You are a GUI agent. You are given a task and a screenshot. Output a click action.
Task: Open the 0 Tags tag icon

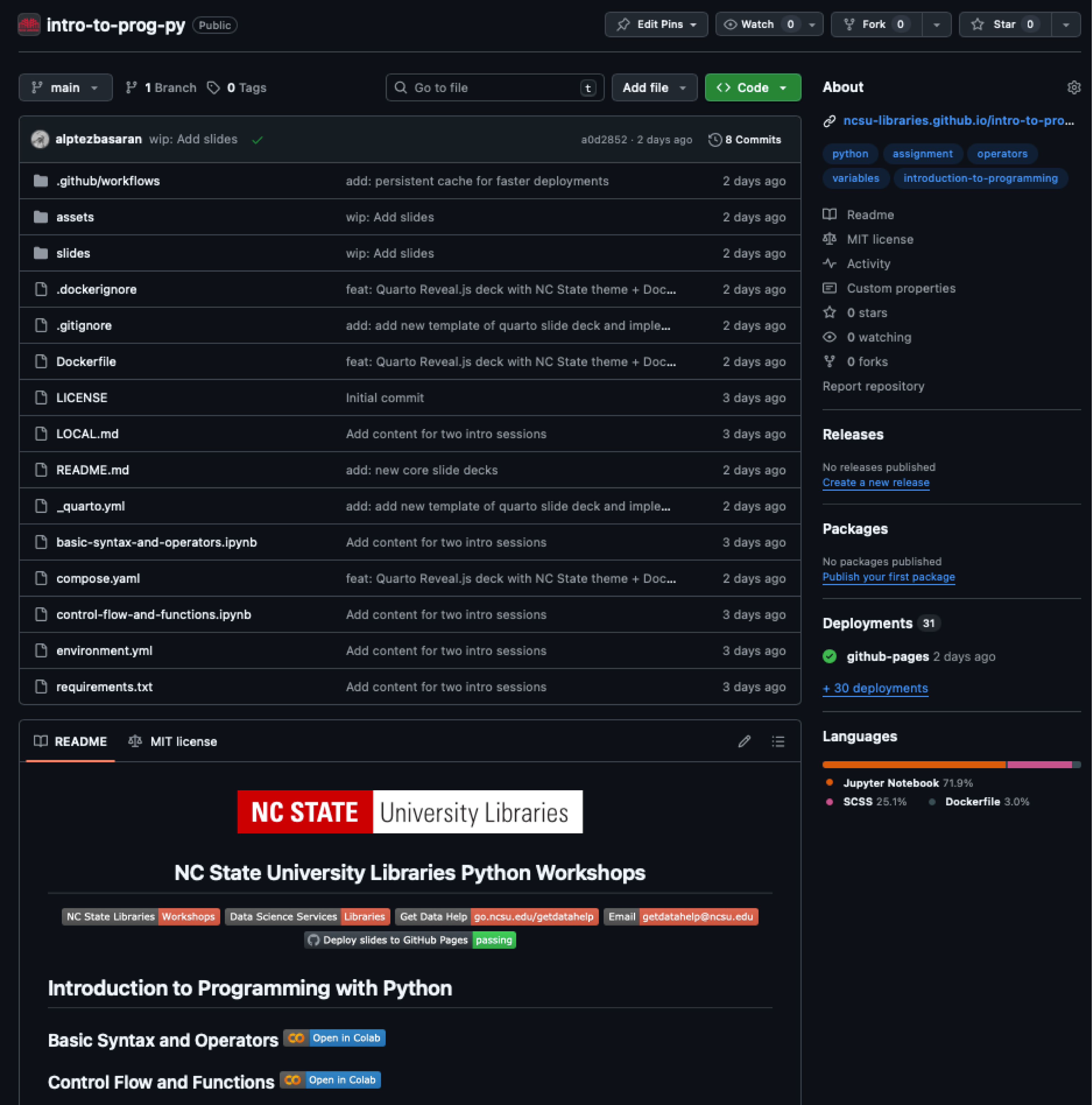tap(214, 88)
